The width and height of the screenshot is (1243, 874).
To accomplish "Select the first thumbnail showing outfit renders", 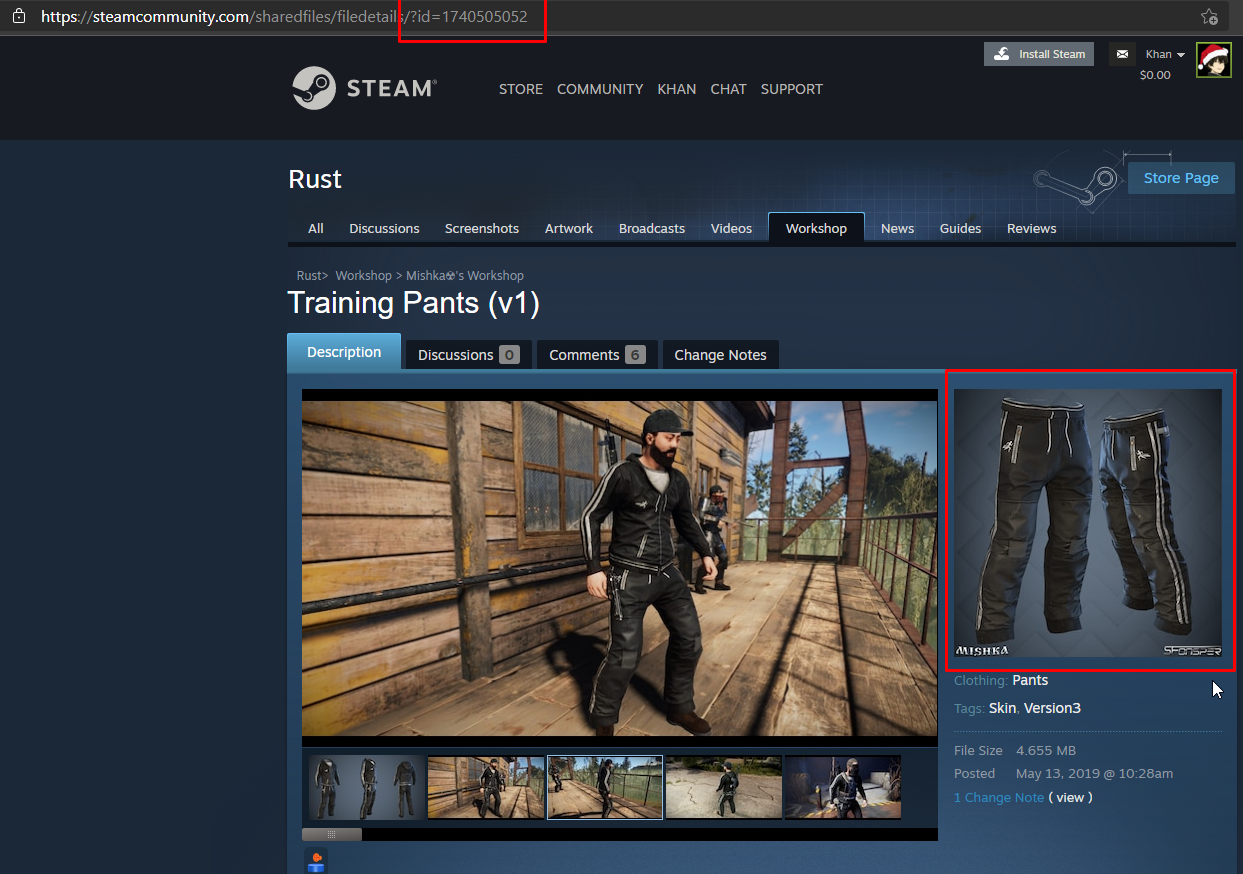I will tap(366, 787).
